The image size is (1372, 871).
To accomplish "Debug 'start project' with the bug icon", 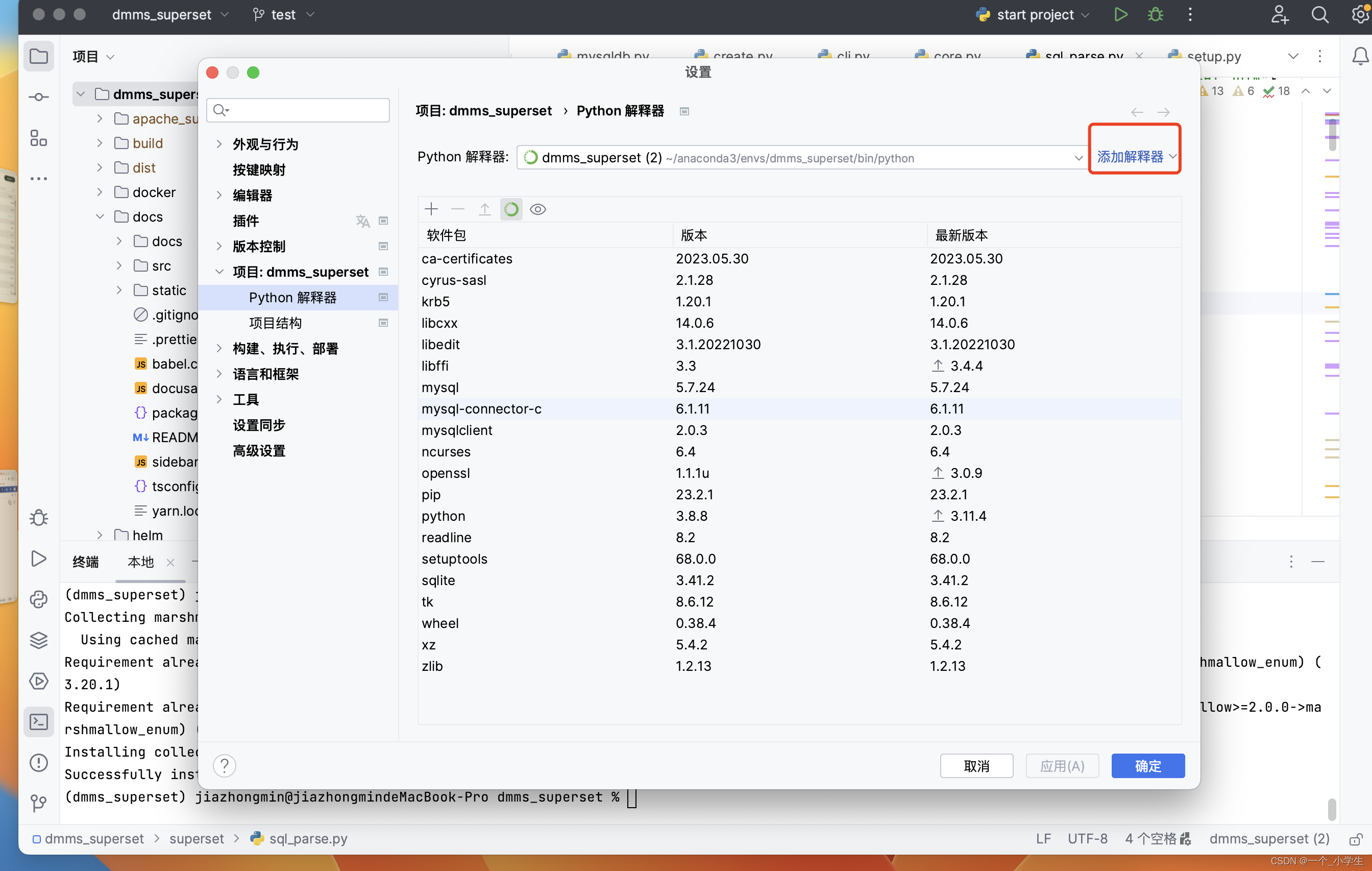I will [1155, 14].
